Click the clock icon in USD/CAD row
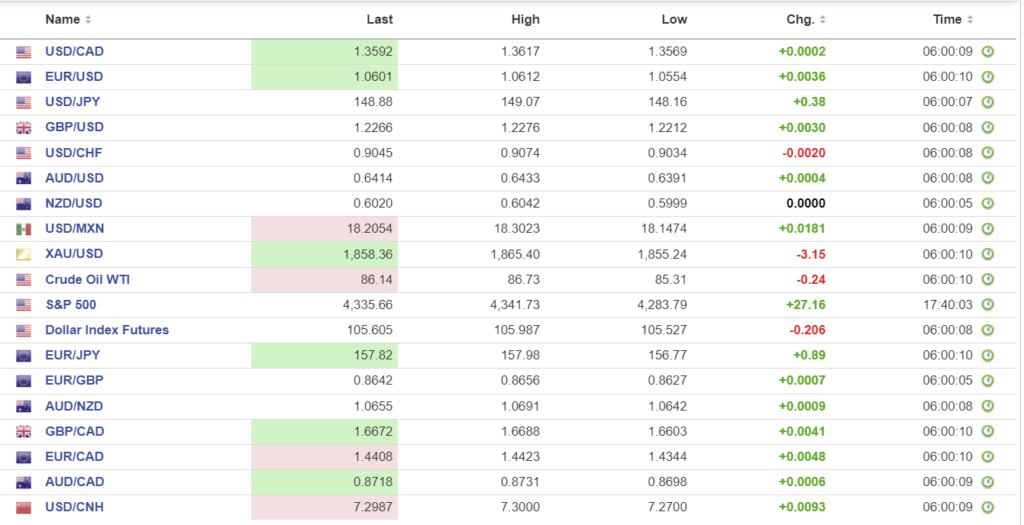Viewport: 1024px width, 525px height. pyautogui.click(x=987, y=52)
